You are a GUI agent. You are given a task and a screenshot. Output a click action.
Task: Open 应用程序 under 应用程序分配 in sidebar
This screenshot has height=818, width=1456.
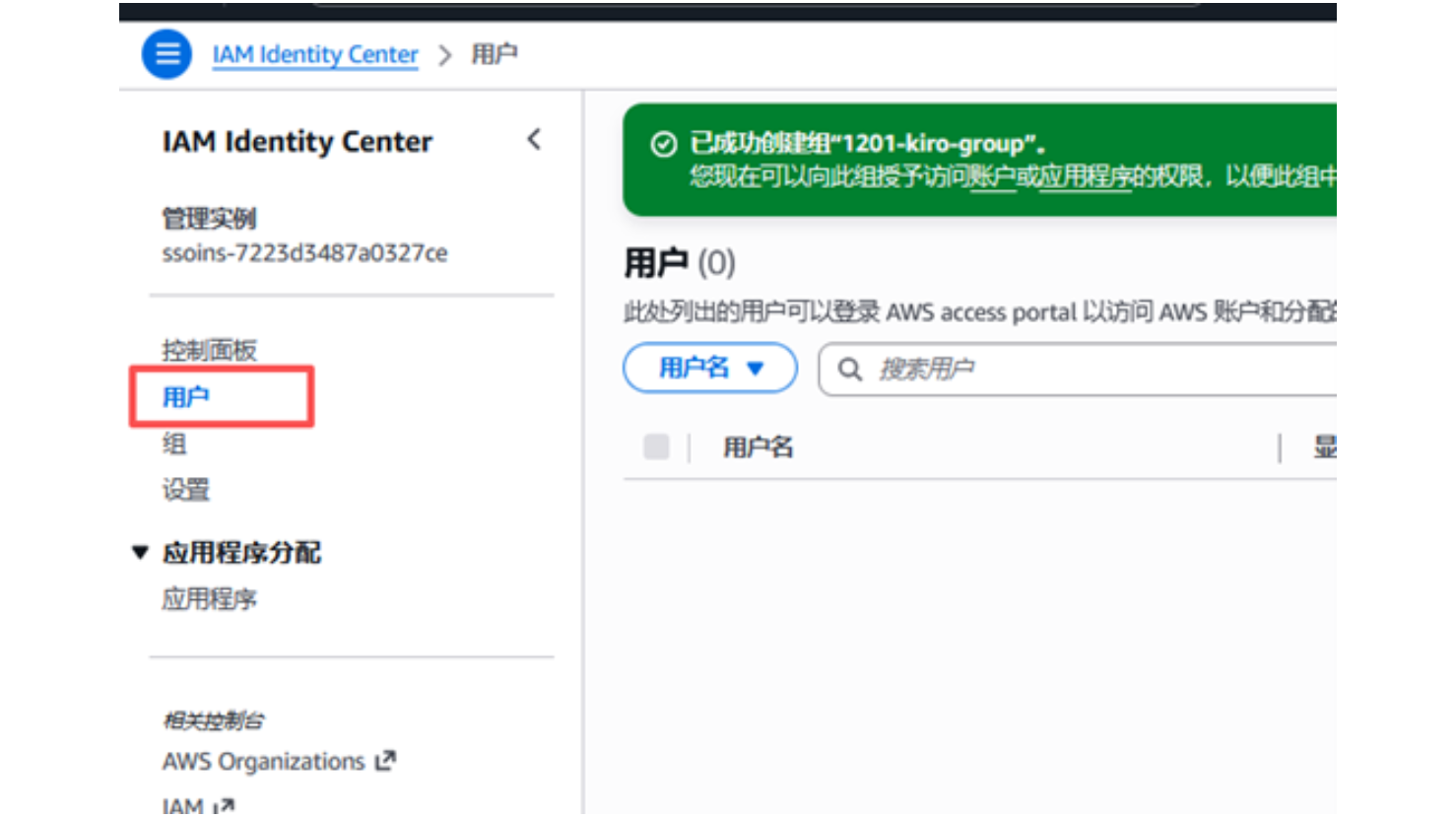click(209, 599)
